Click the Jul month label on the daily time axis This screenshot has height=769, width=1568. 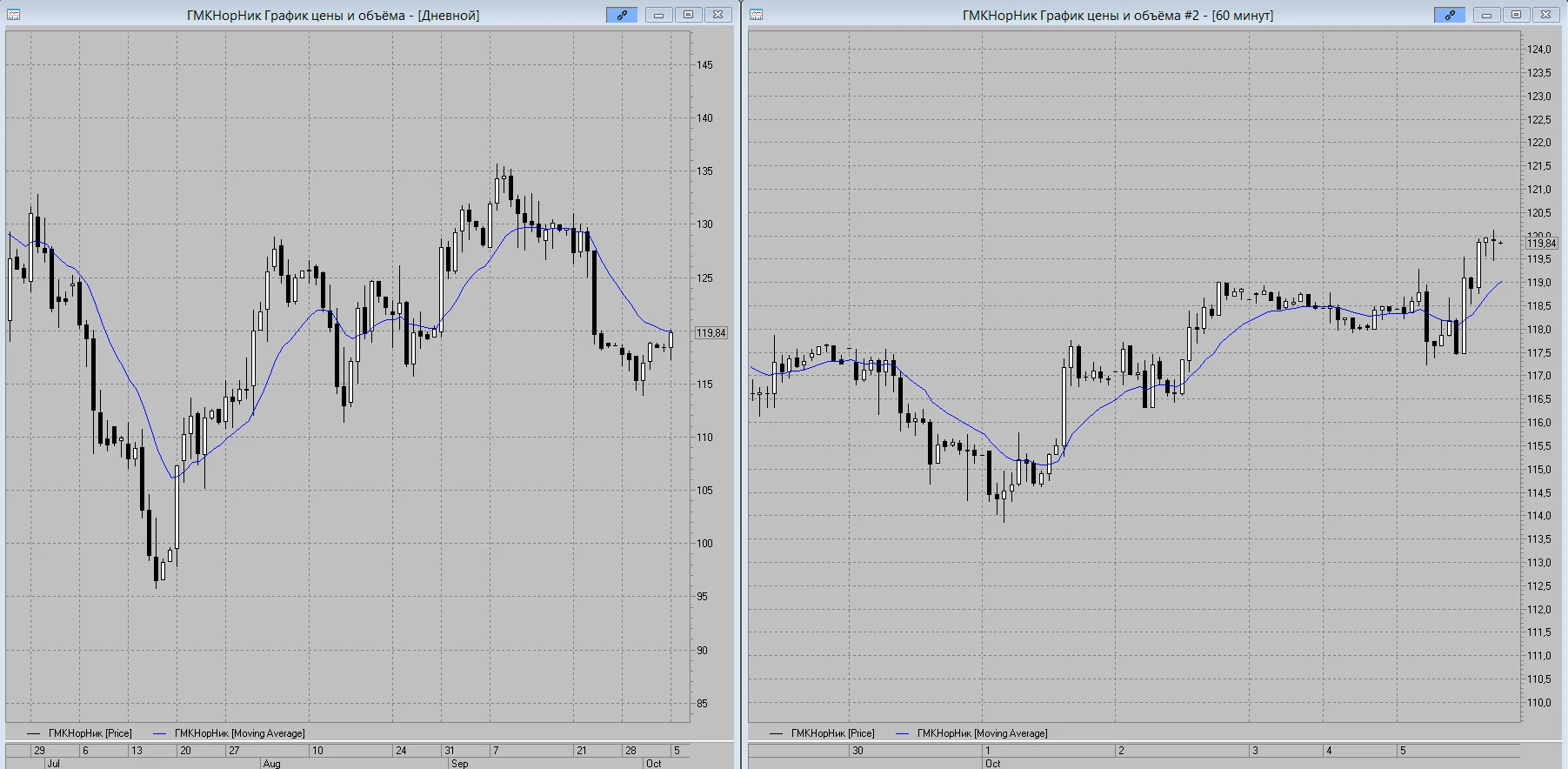[53, 764]
